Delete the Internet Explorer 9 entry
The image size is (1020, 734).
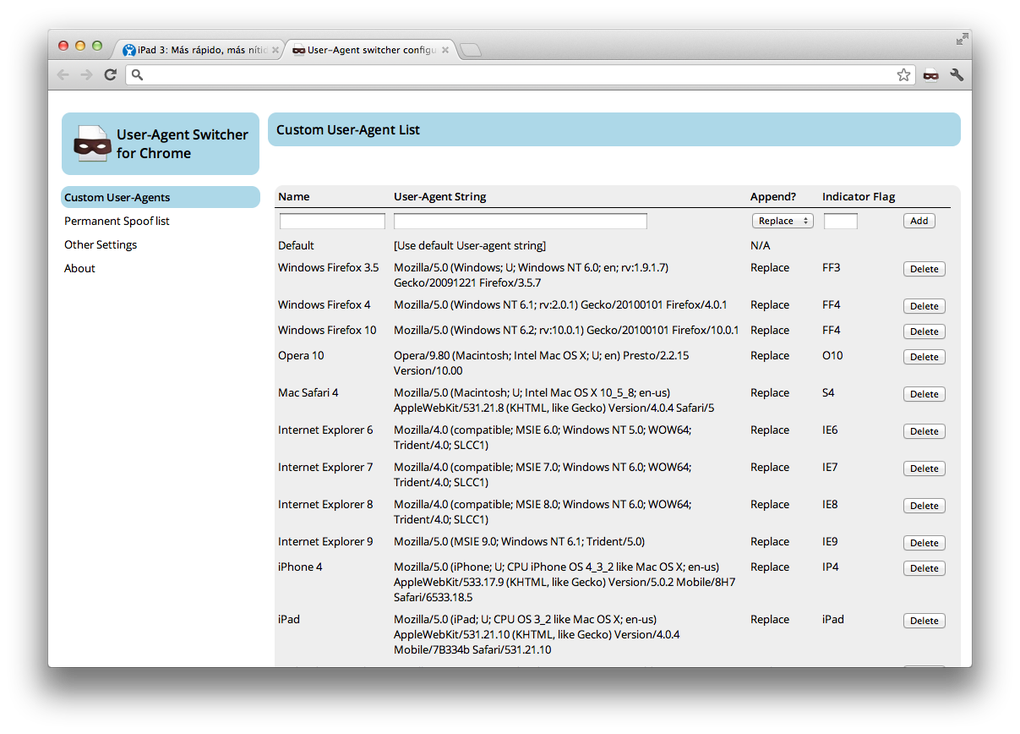pyautogui.click(x=924, y=542)
